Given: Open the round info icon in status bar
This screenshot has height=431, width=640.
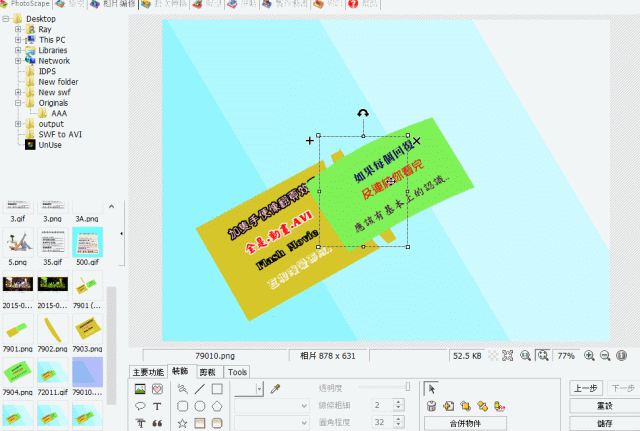Looking at the screenshot, I should tap(621, 356).
